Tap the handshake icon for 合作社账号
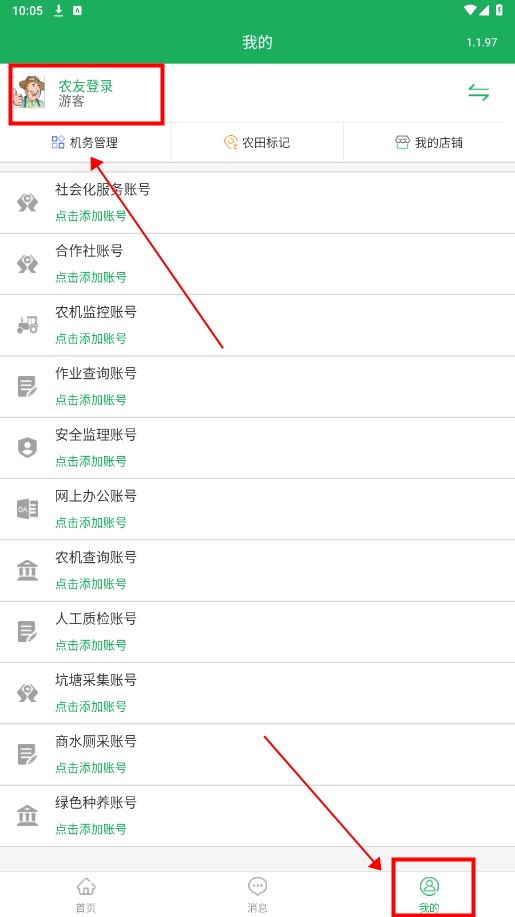This screenshot has width=515, height=917. pyautogui.click(x=27, y=264)
